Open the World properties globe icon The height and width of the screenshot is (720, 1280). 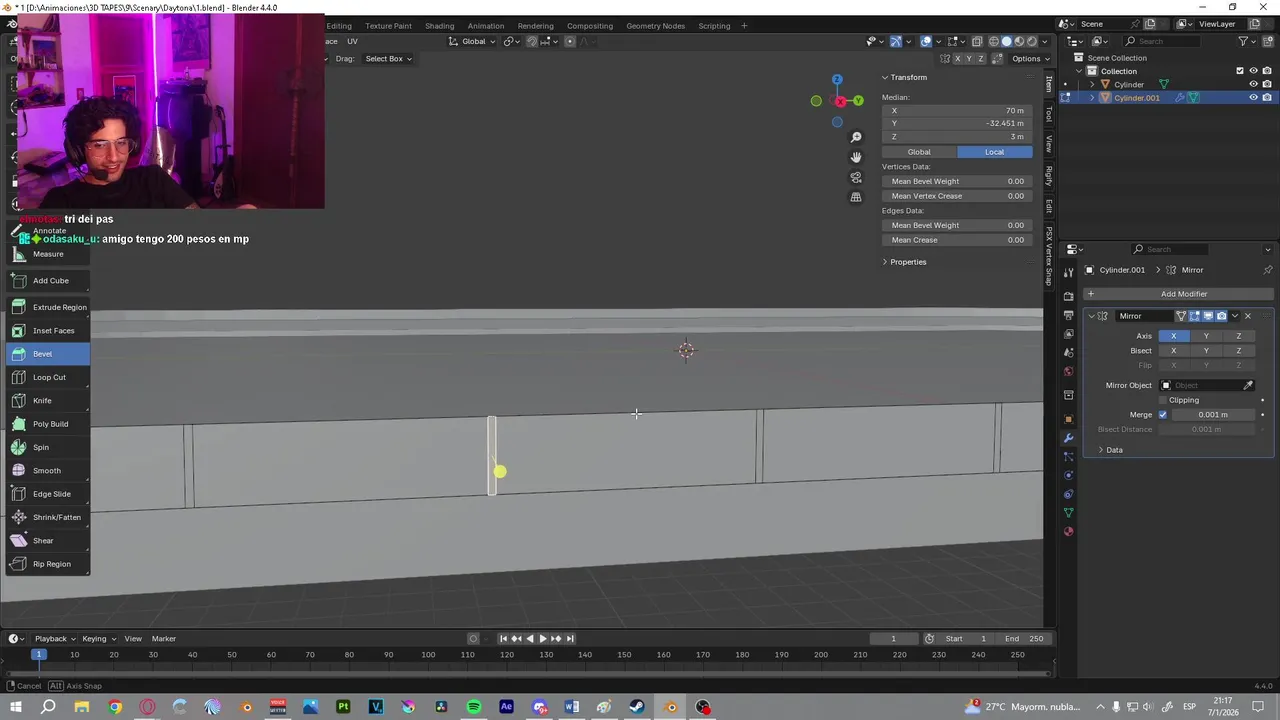click(x=1068, y=371)
